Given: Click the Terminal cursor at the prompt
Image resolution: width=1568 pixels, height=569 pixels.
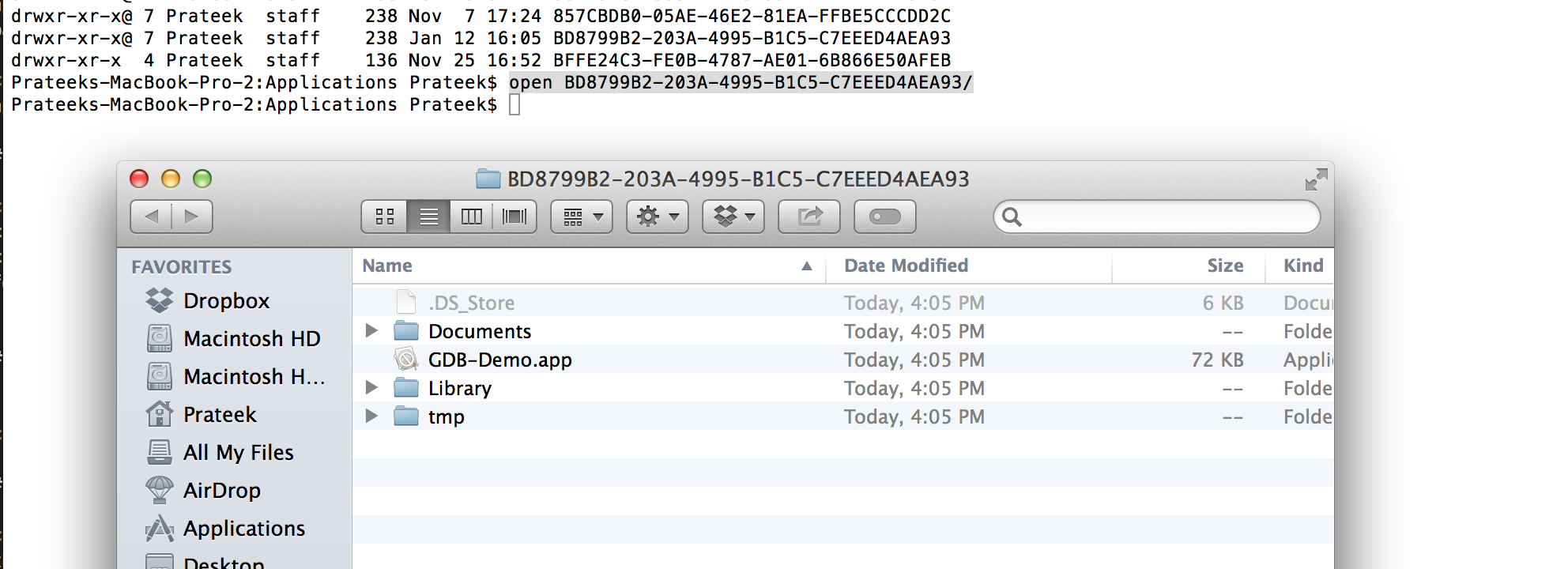Looking at the screenshot, I should click(514, 105).
